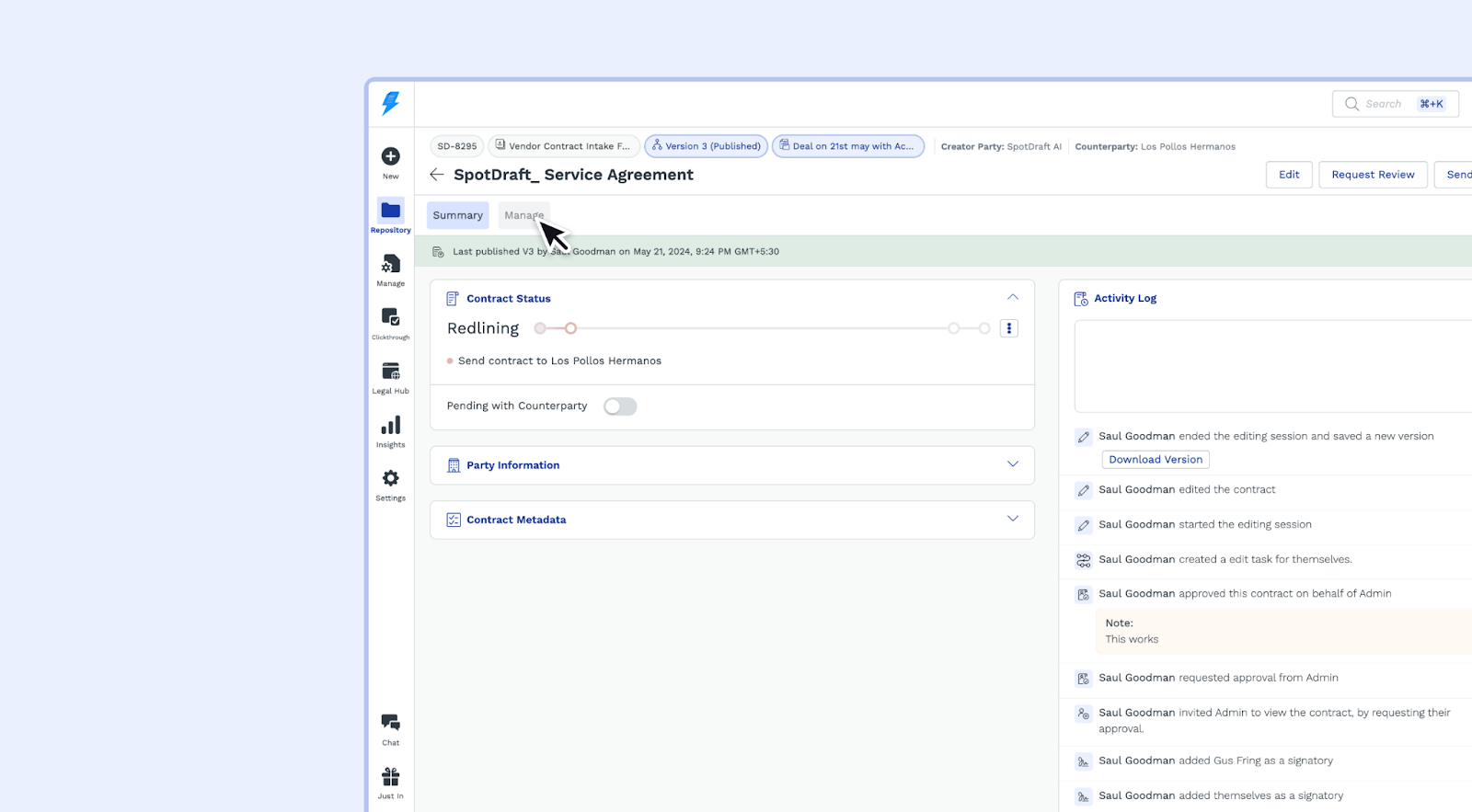
Task: Click the Request Review button
Action: (1373, 175)
